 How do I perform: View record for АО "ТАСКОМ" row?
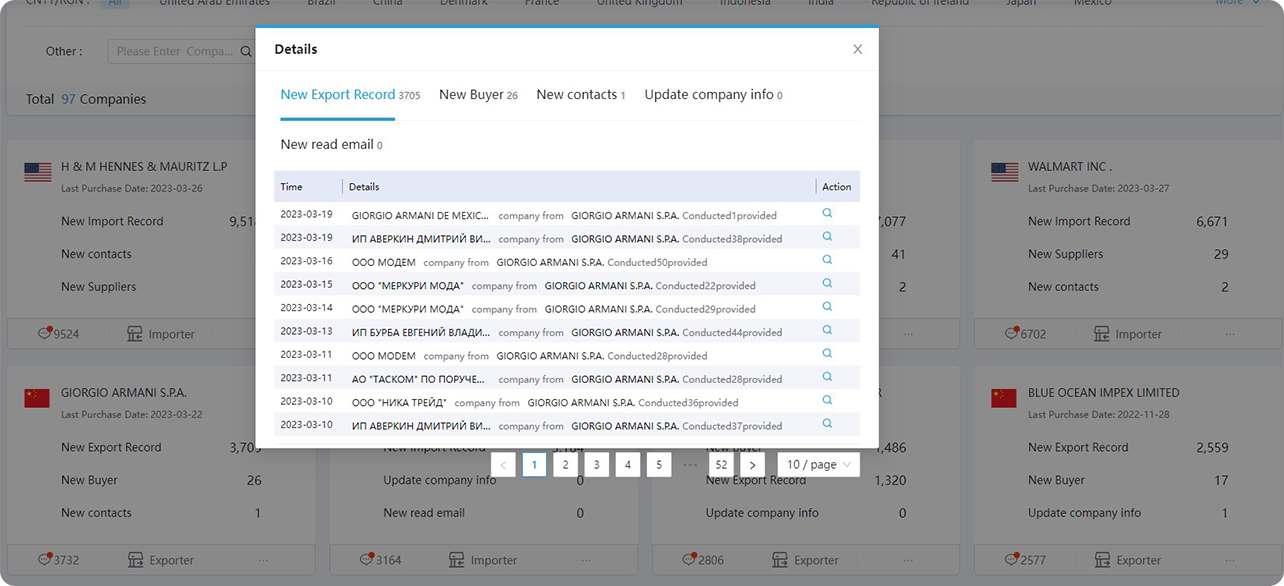[x=827, y=377]
